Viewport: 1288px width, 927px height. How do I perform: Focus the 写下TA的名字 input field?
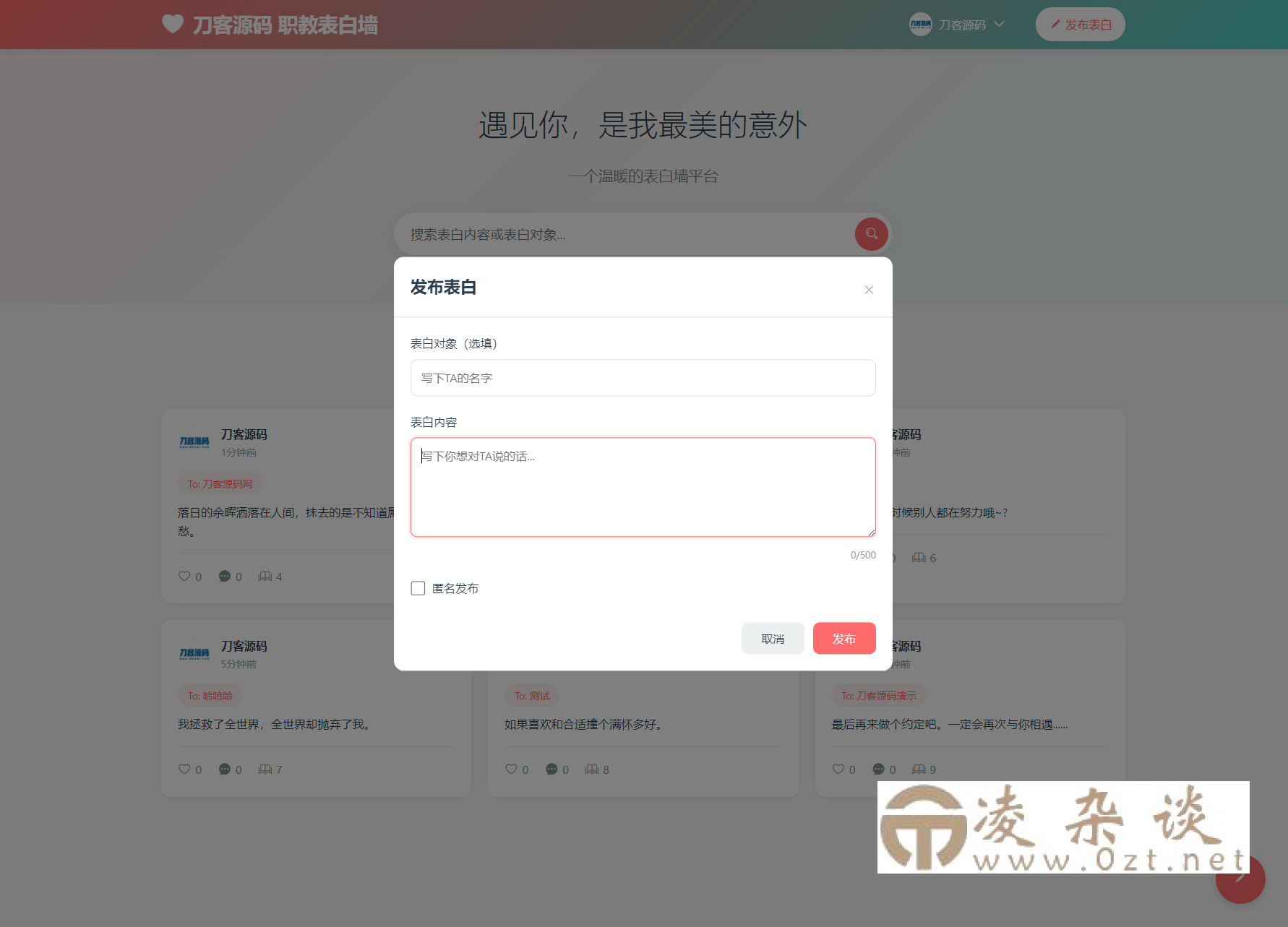click(x=643, y=378)
